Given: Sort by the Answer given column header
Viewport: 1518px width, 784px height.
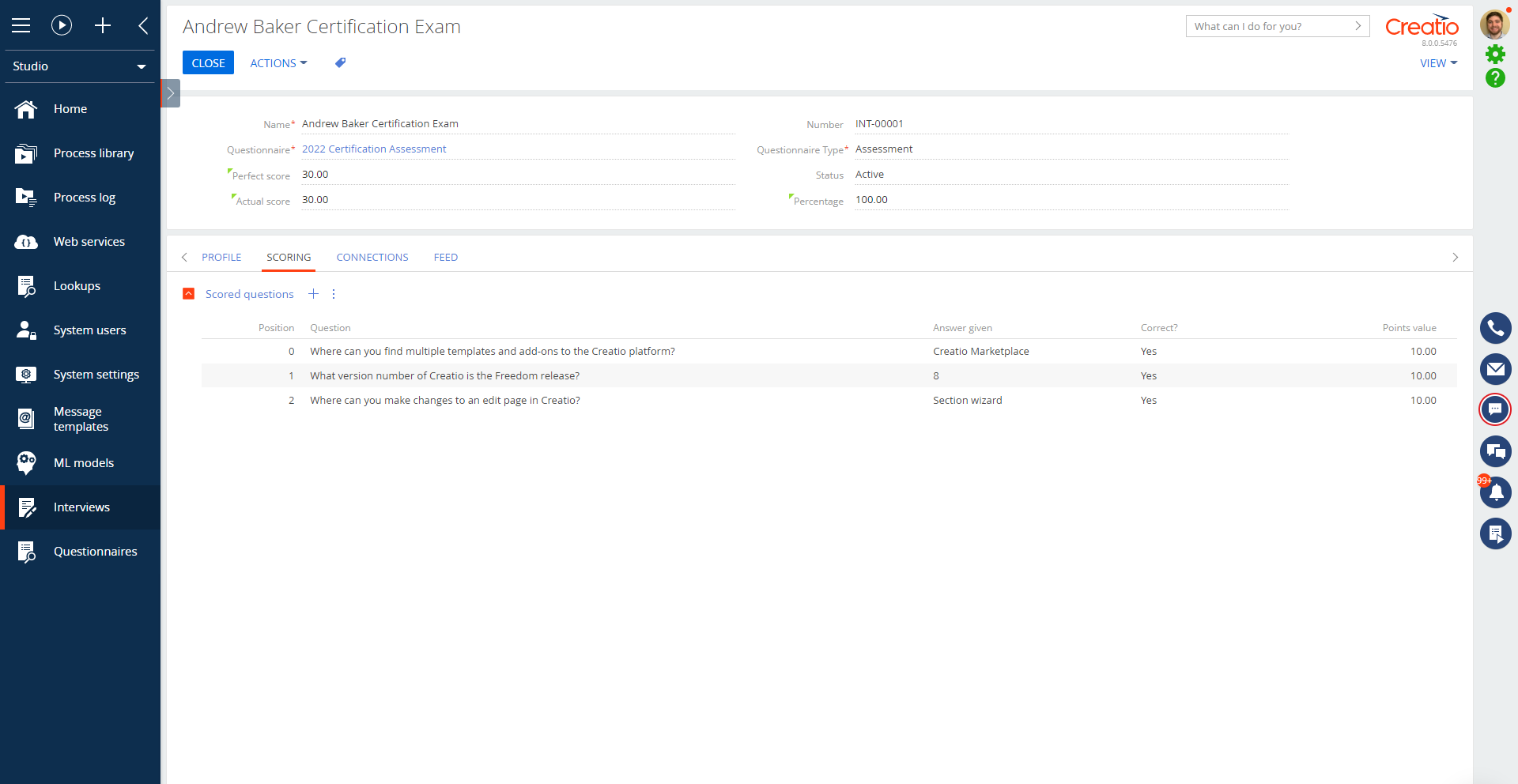Looking at the screenshot, I should (962, 328).
